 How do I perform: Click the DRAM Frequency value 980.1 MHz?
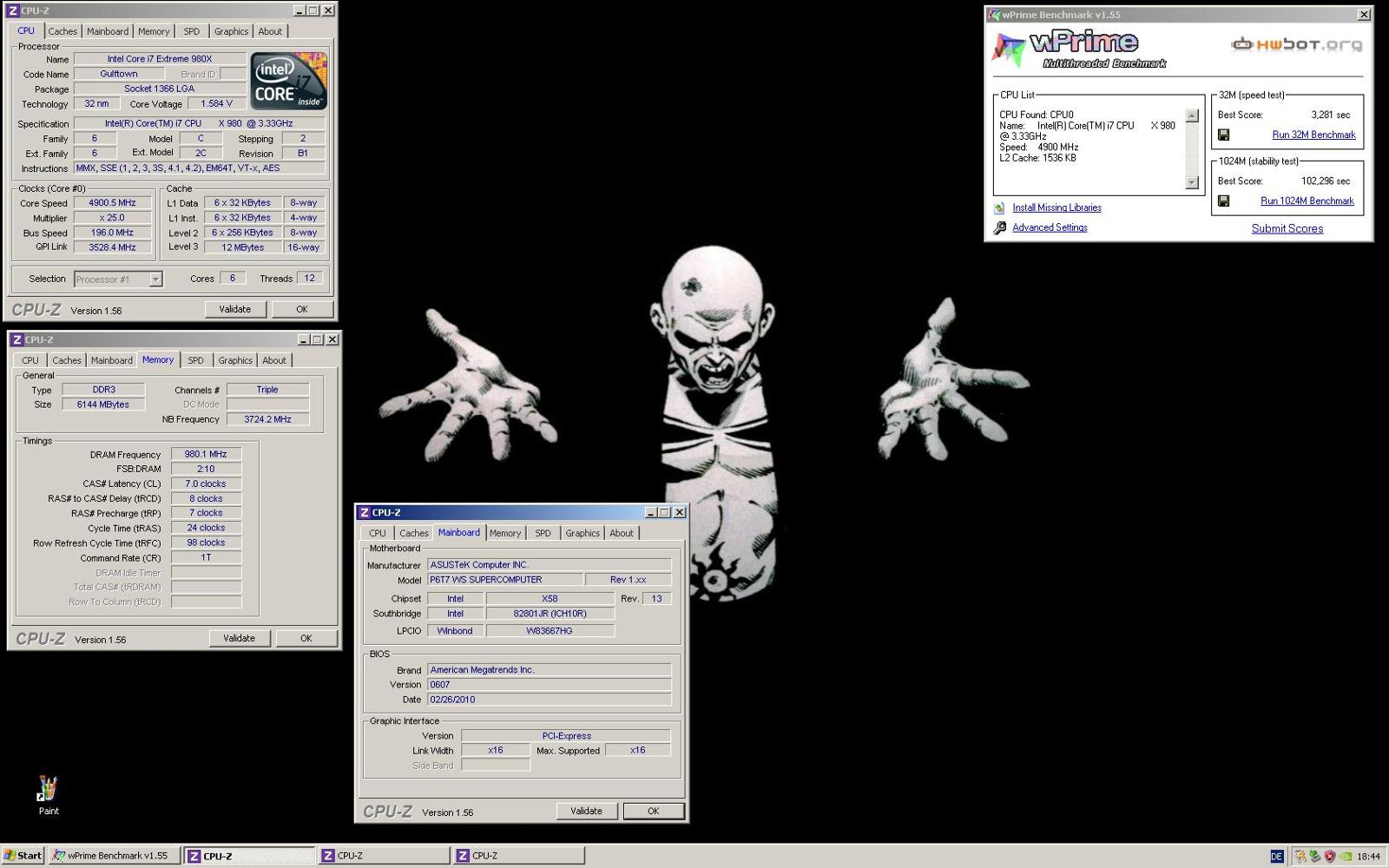(x=206, y=454)
